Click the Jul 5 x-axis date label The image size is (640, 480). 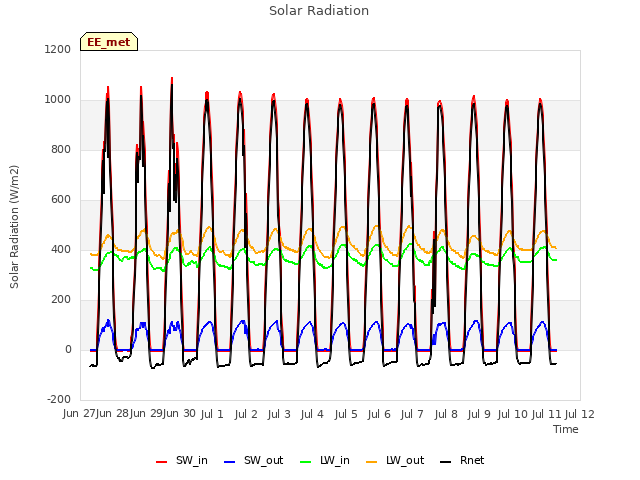[x=346, y=414]
